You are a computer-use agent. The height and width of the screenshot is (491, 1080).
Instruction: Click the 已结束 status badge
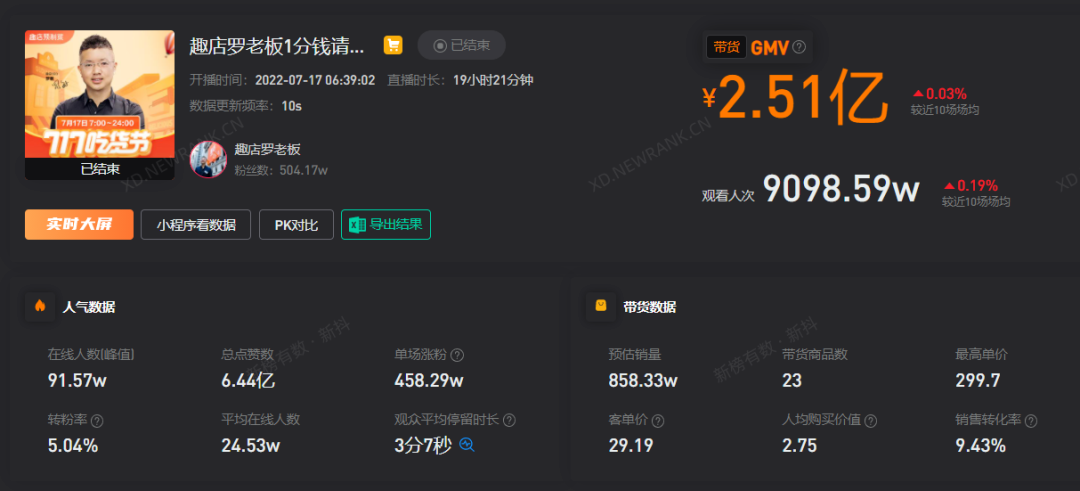tap(461, 45)
